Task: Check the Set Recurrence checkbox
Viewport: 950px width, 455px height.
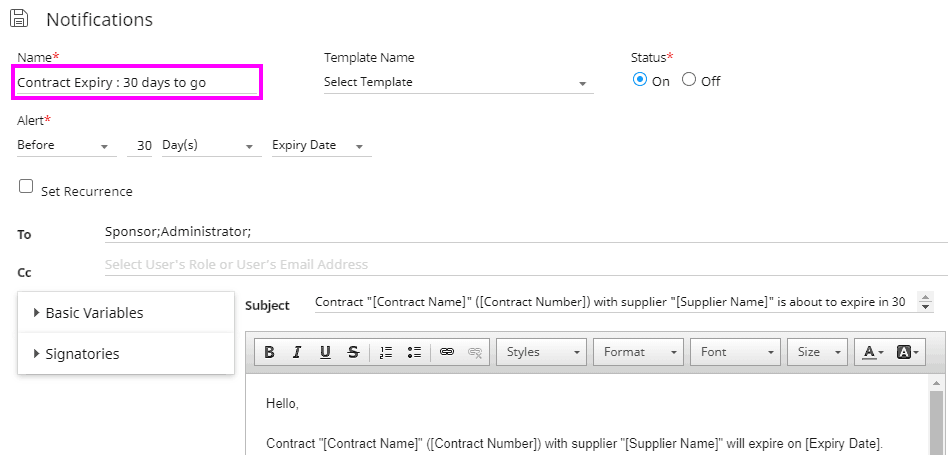Action: point(25,186)
